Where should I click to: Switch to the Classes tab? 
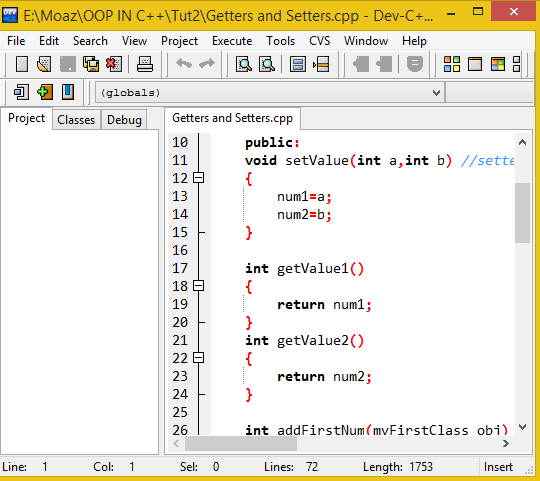point(76,120)
